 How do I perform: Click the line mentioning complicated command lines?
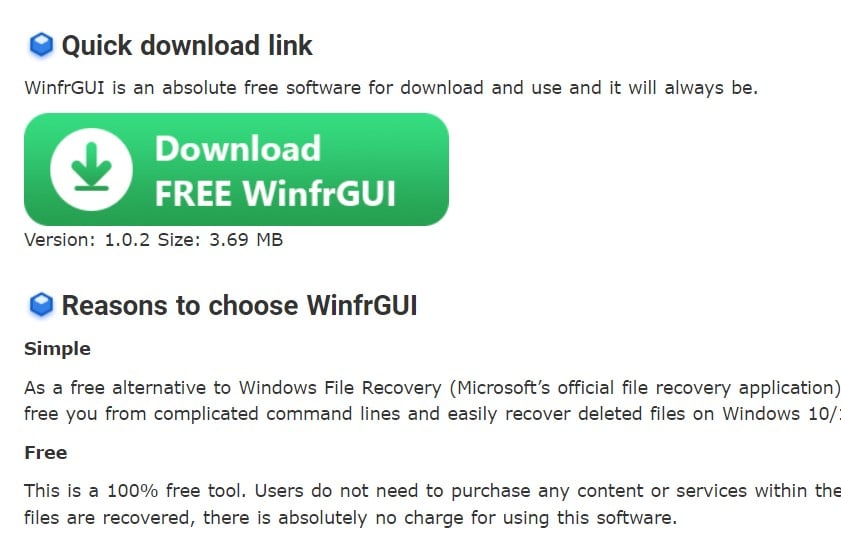432,414
